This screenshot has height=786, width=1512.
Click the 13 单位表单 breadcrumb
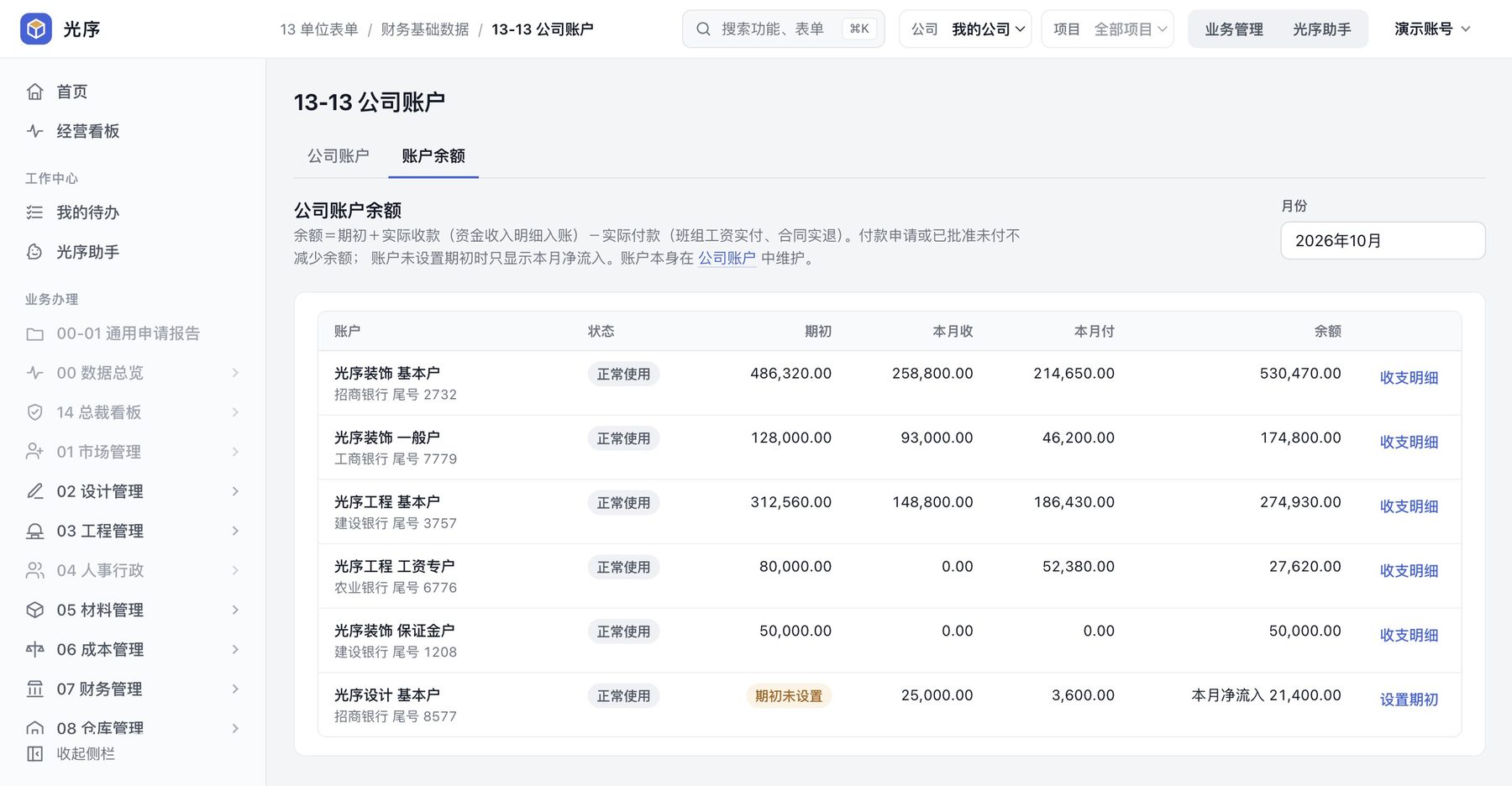point(319,29)
